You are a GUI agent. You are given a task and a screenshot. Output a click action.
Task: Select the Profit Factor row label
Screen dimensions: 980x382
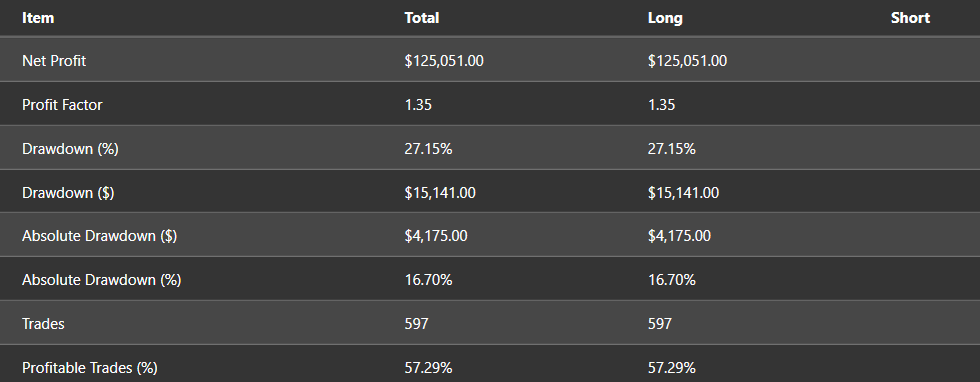(62, 104)
